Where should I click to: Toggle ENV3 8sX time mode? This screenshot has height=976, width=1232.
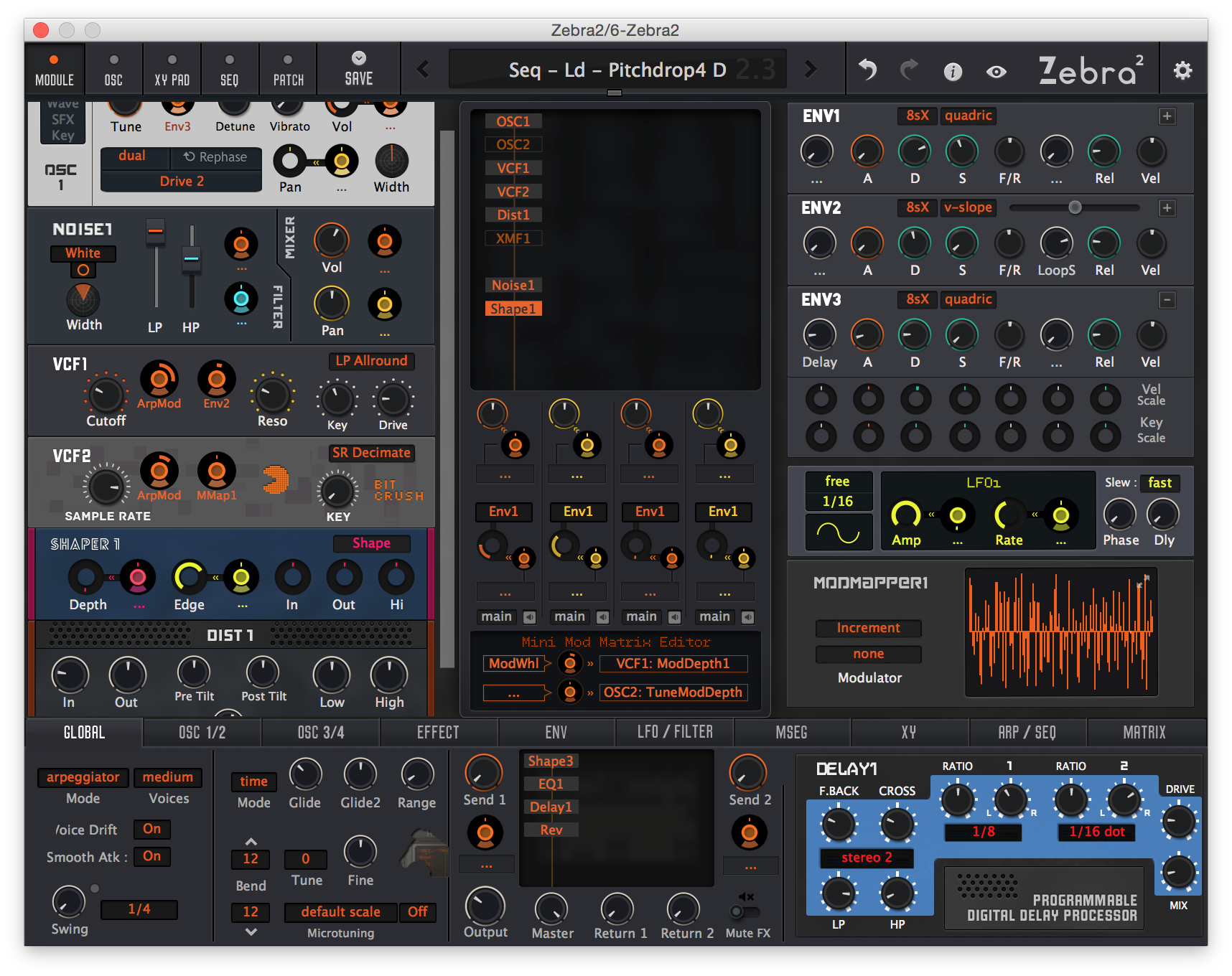point(917,299)
